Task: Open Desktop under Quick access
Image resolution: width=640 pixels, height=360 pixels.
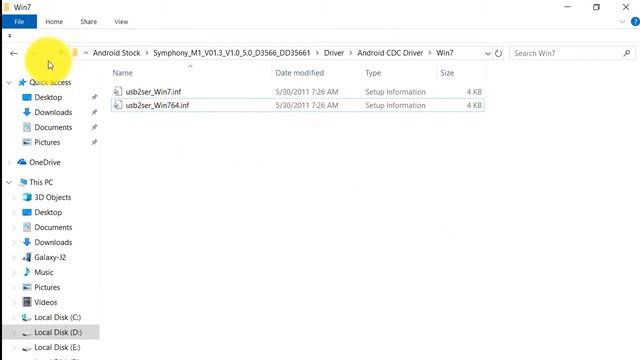Action: click(48, 97)
